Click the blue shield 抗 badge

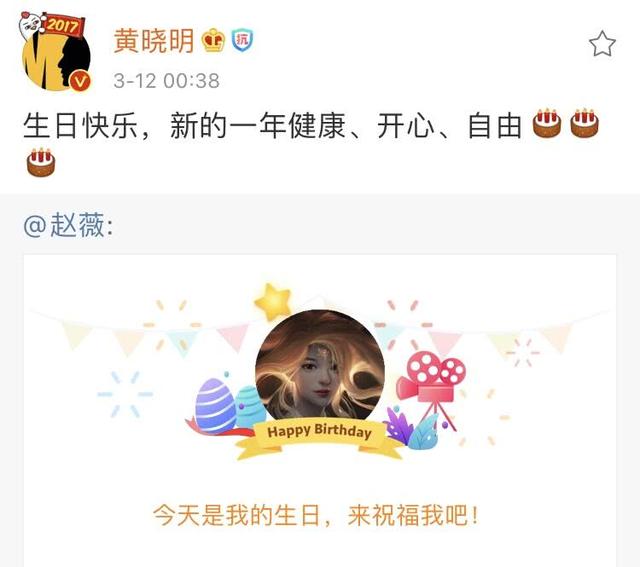(x=242, y=40)
